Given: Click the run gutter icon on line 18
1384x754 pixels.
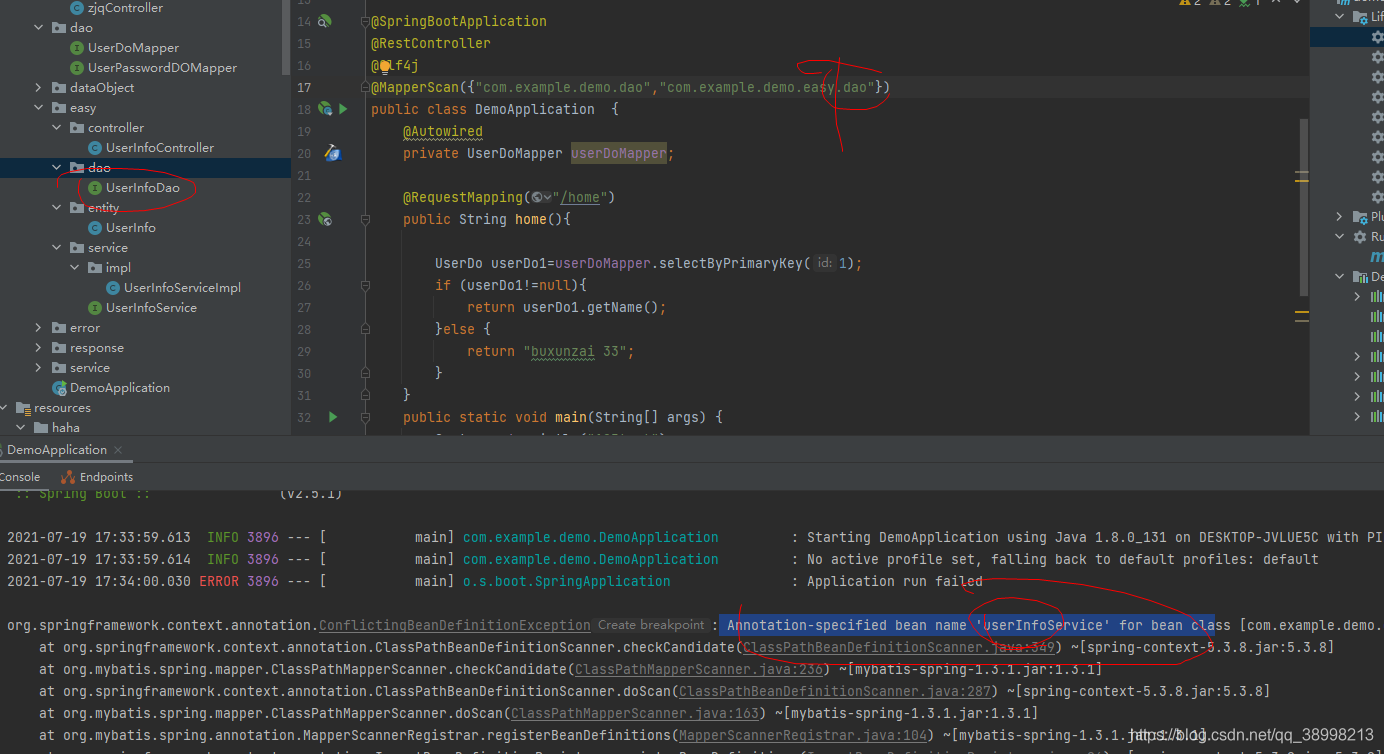Looking at the screenshot, I should pyautogui.click(x=342, y=108).
